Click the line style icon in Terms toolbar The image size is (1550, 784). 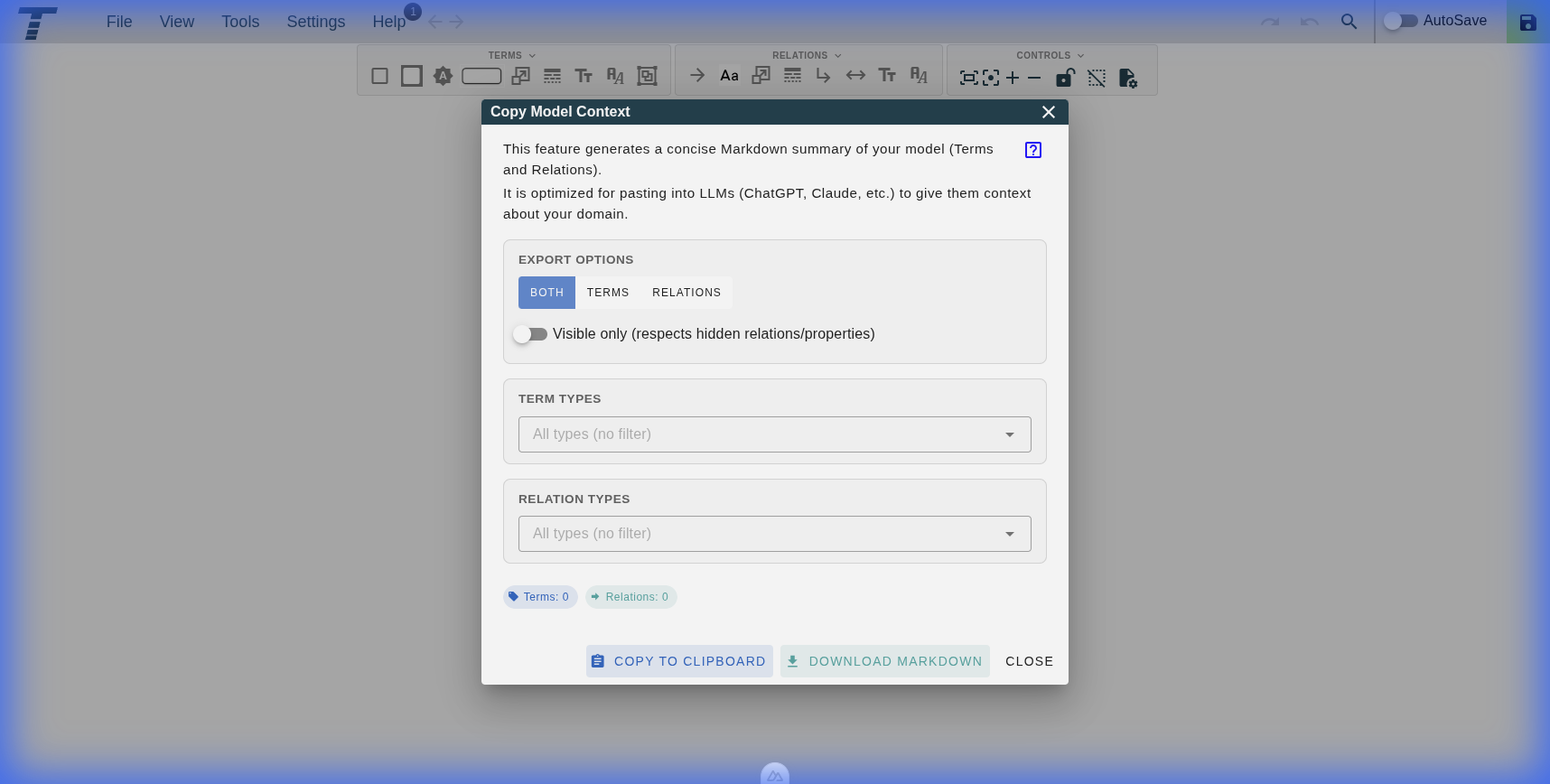pyautogui.click(x=553, y=77)
